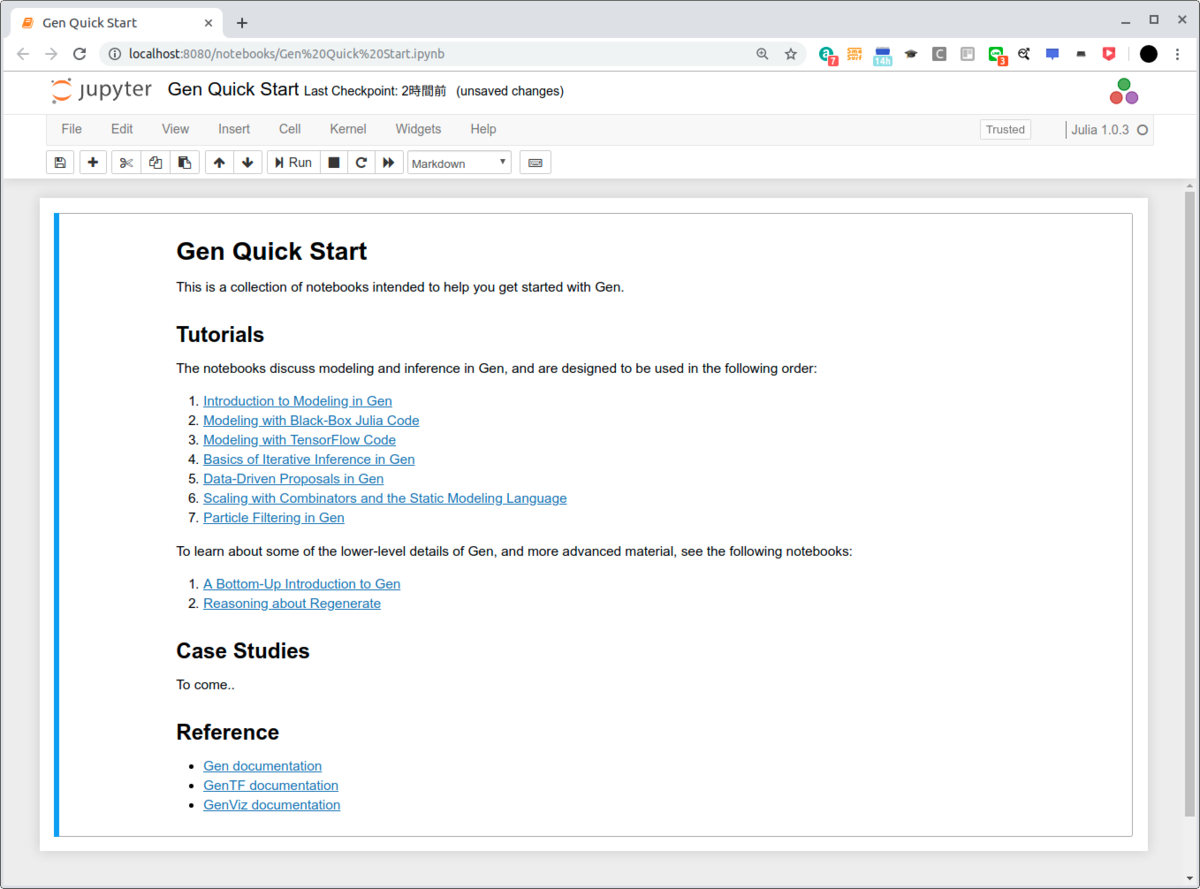Open Modeling with TensorFlow Code link
Image resolution: width=1200 pixels, height=889 pixels.
[299, 440]
